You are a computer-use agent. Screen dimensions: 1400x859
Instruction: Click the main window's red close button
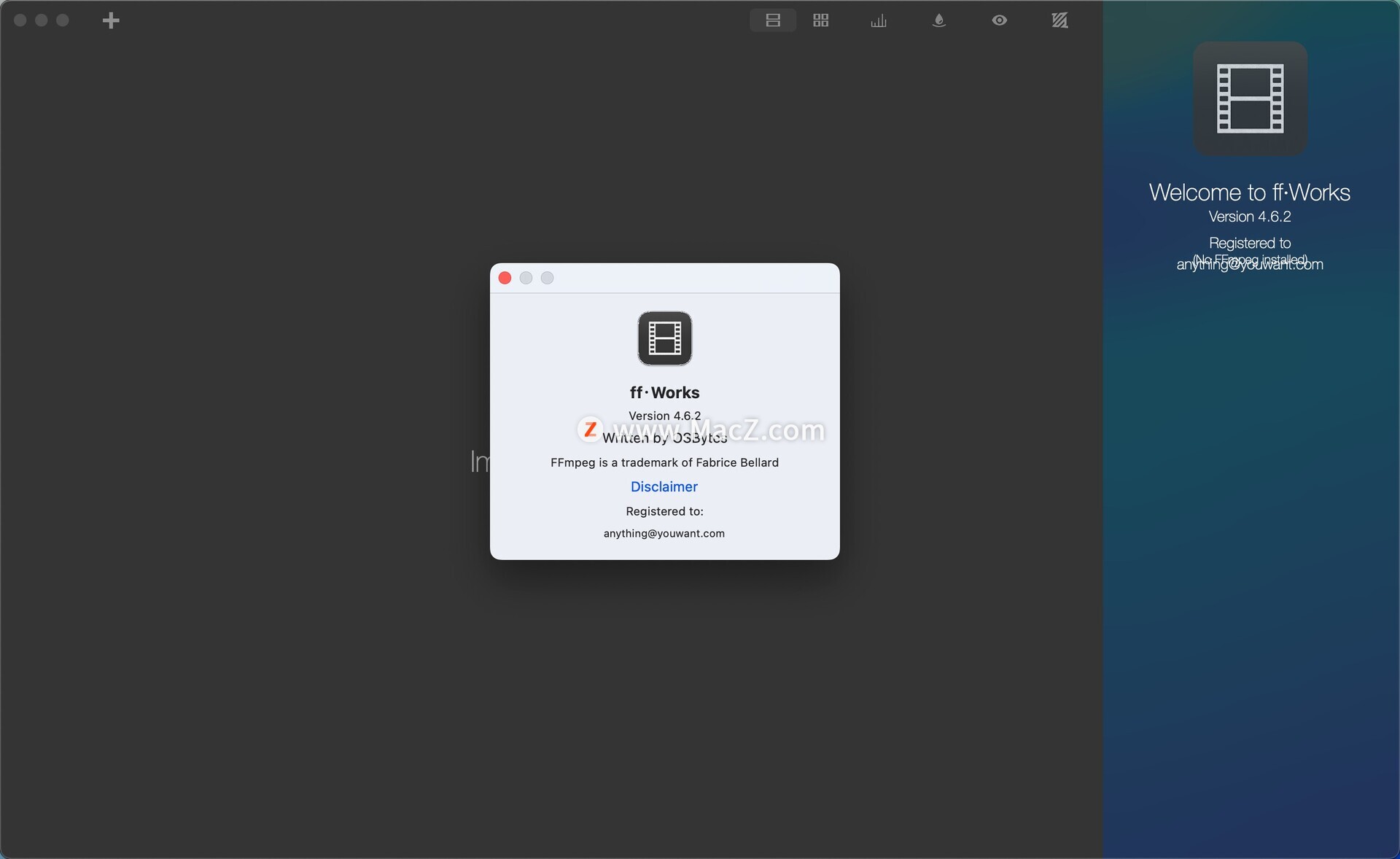click(20, 20)
